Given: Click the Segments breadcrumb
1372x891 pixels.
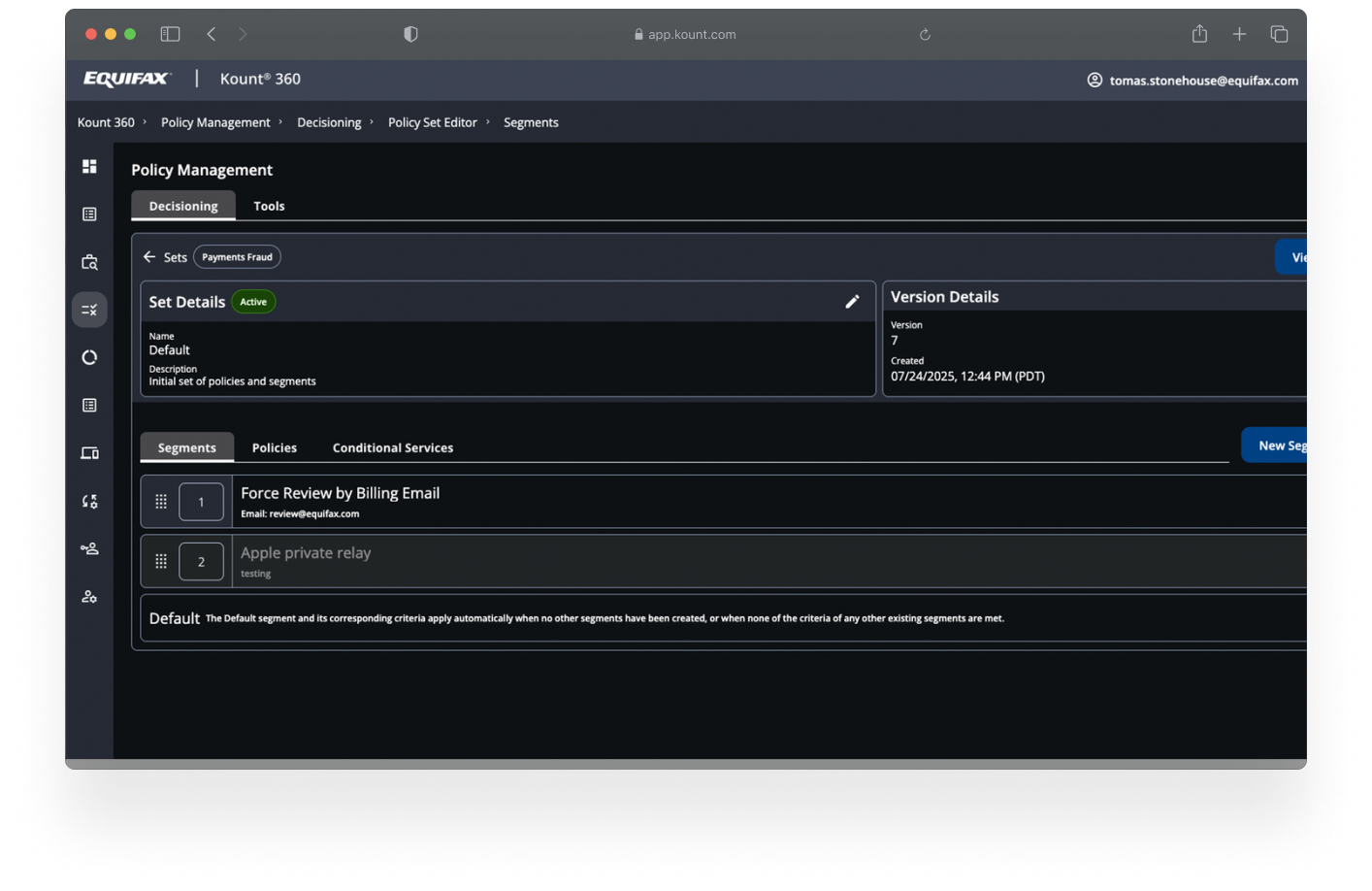Looking at the screenshot, I should [531, 122].
